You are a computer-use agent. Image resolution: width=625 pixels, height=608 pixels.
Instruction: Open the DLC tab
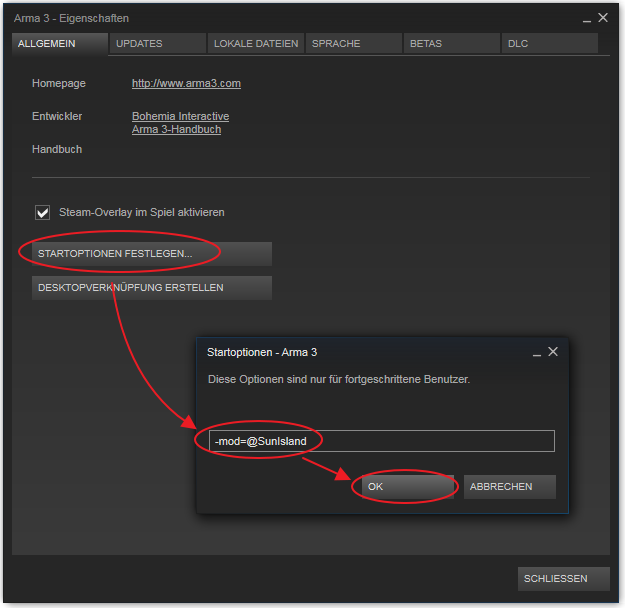[550, 43]
